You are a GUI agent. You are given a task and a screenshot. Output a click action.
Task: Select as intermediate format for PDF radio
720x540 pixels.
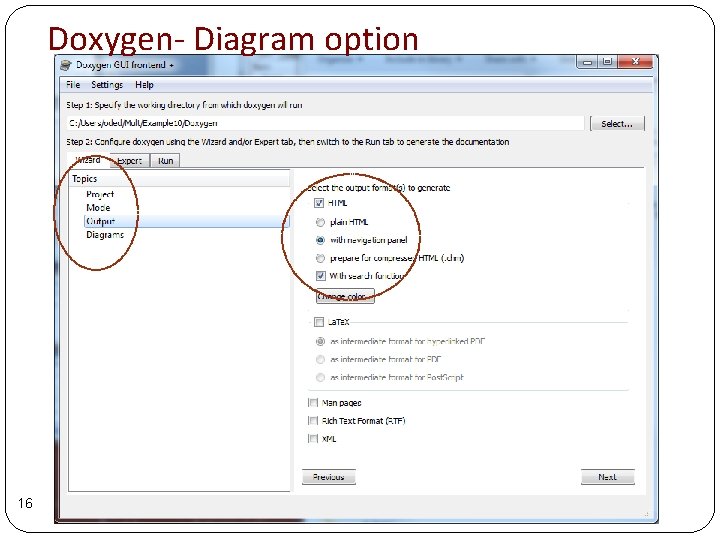coord(320,360)
